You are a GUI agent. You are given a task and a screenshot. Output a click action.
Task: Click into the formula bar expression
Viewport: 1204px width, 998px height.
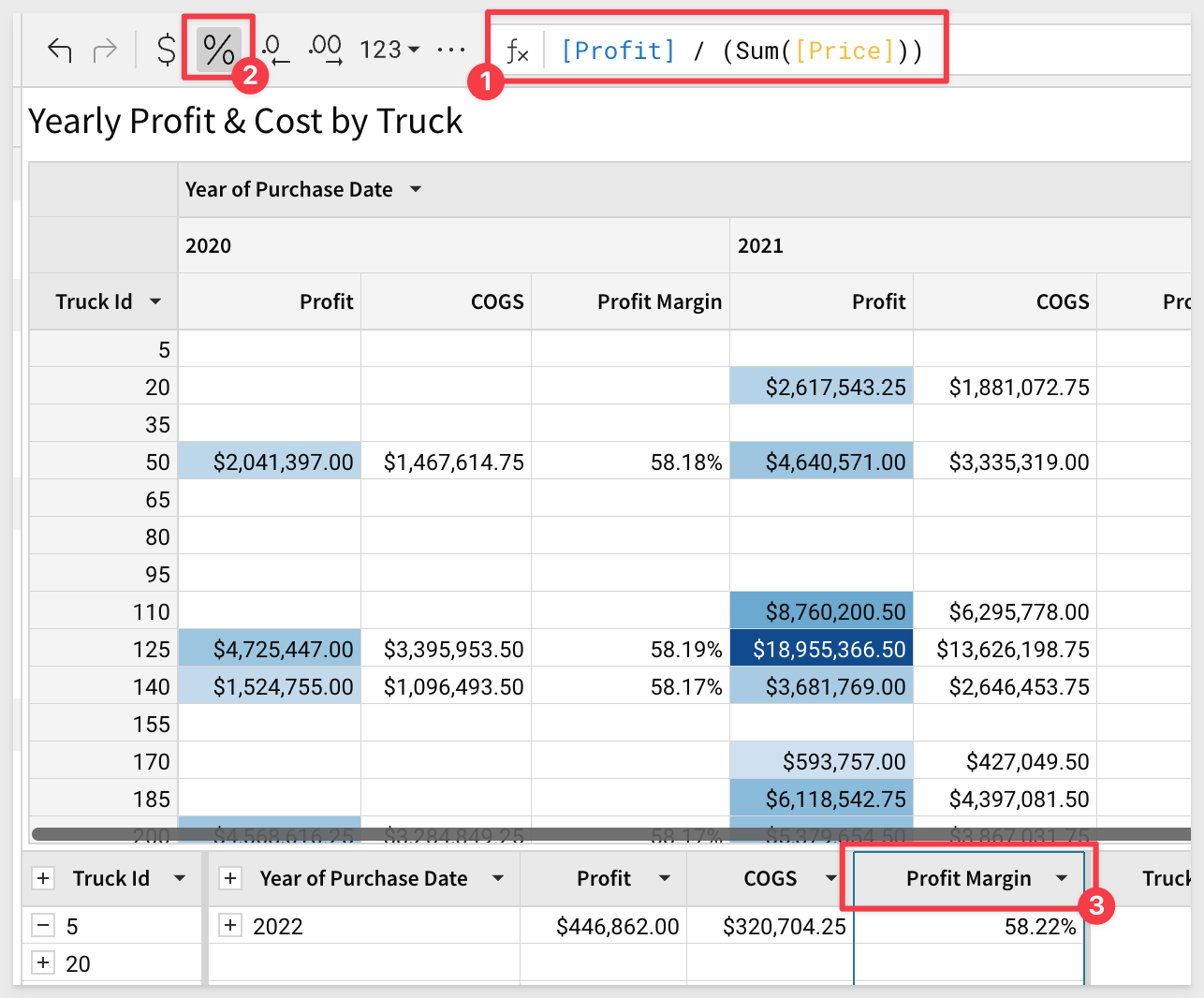[x=741, y=51]
